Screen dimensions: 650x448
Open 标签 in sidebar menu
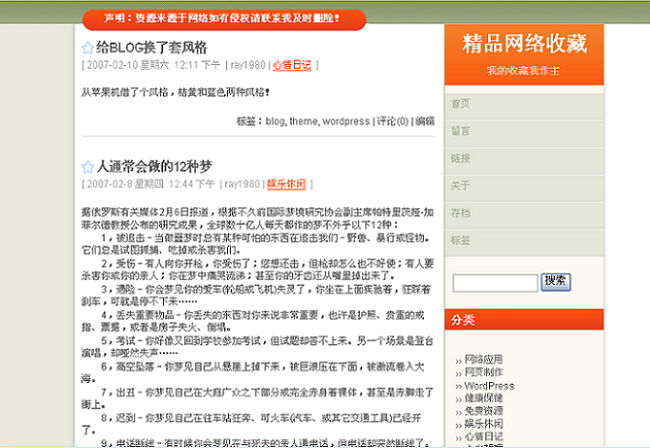pos(524,241)
